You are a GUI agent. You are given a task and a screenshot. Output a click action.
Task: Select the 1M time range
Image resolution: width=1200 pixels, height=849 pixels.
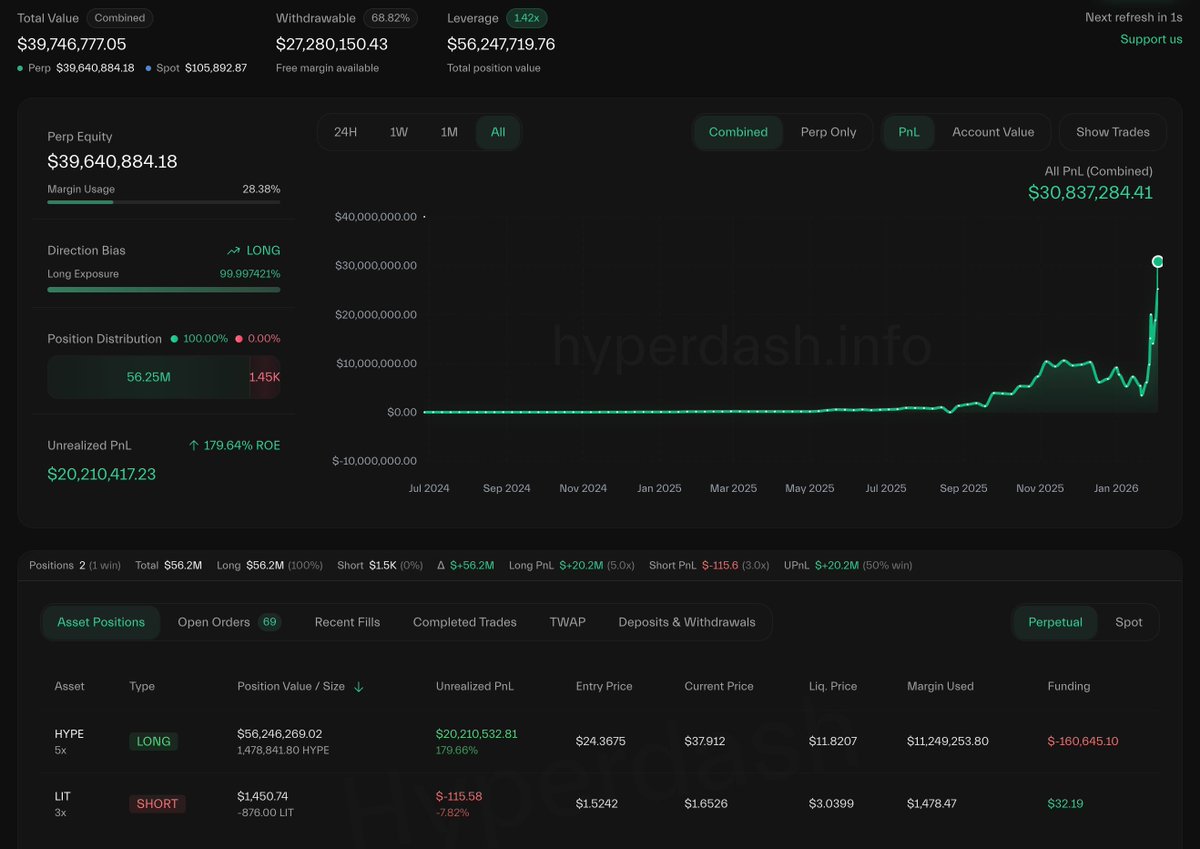(449, 132)
